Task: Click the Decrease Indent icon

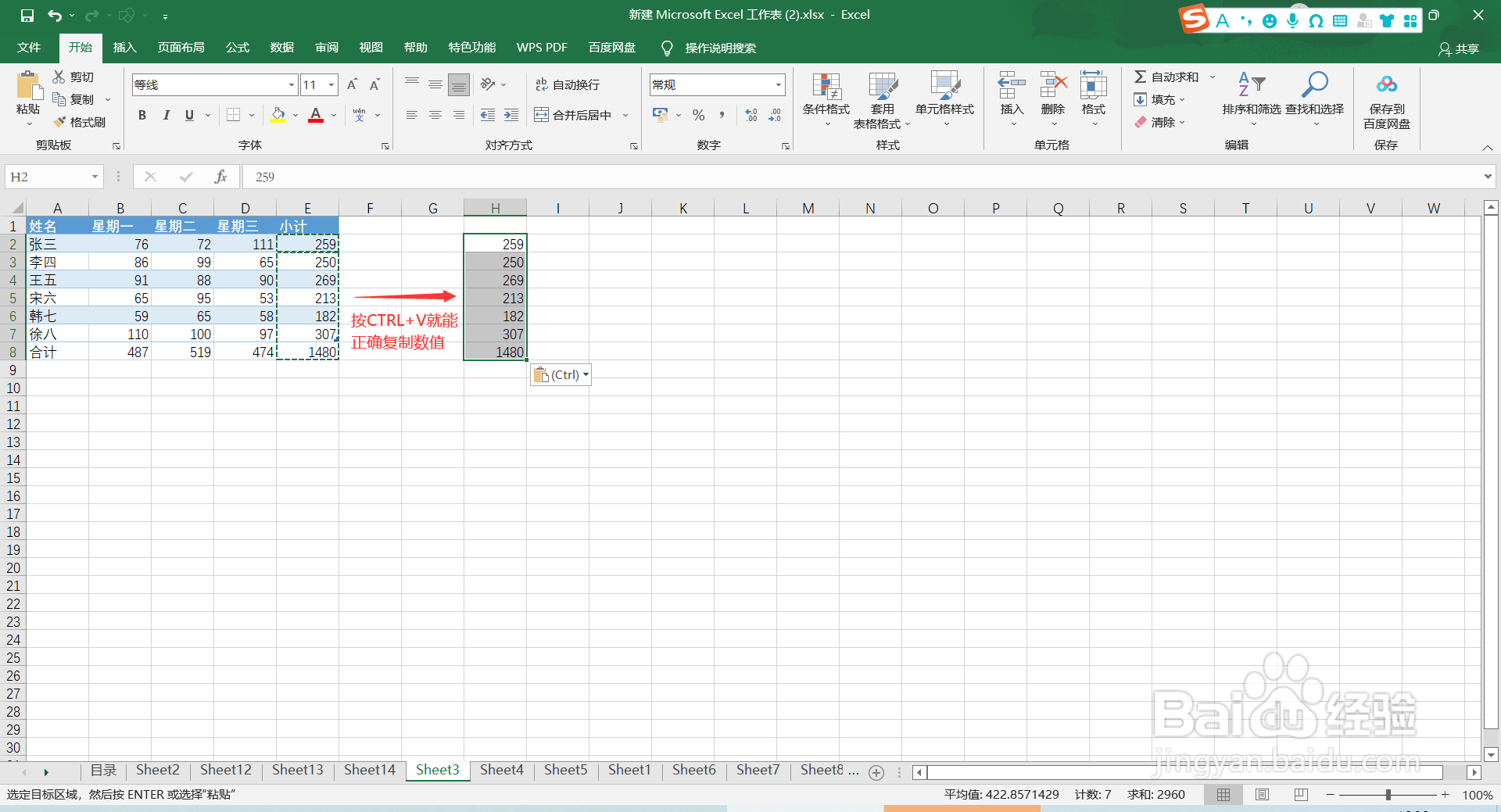Action: click(x=488, y=115)
